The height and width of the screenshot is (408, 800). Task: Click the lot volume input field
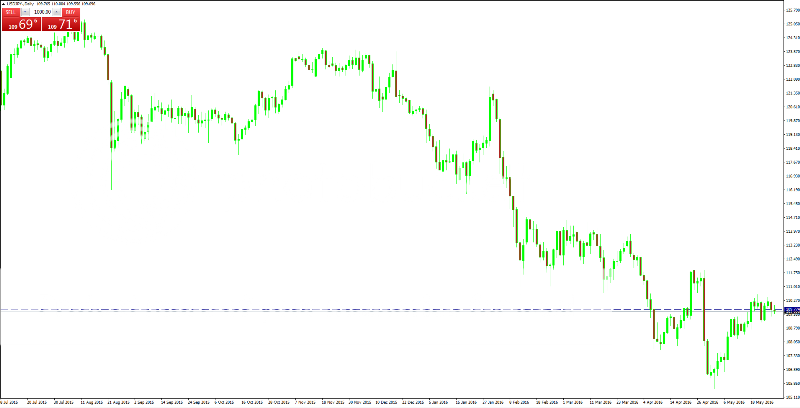(x=41, y=12)
